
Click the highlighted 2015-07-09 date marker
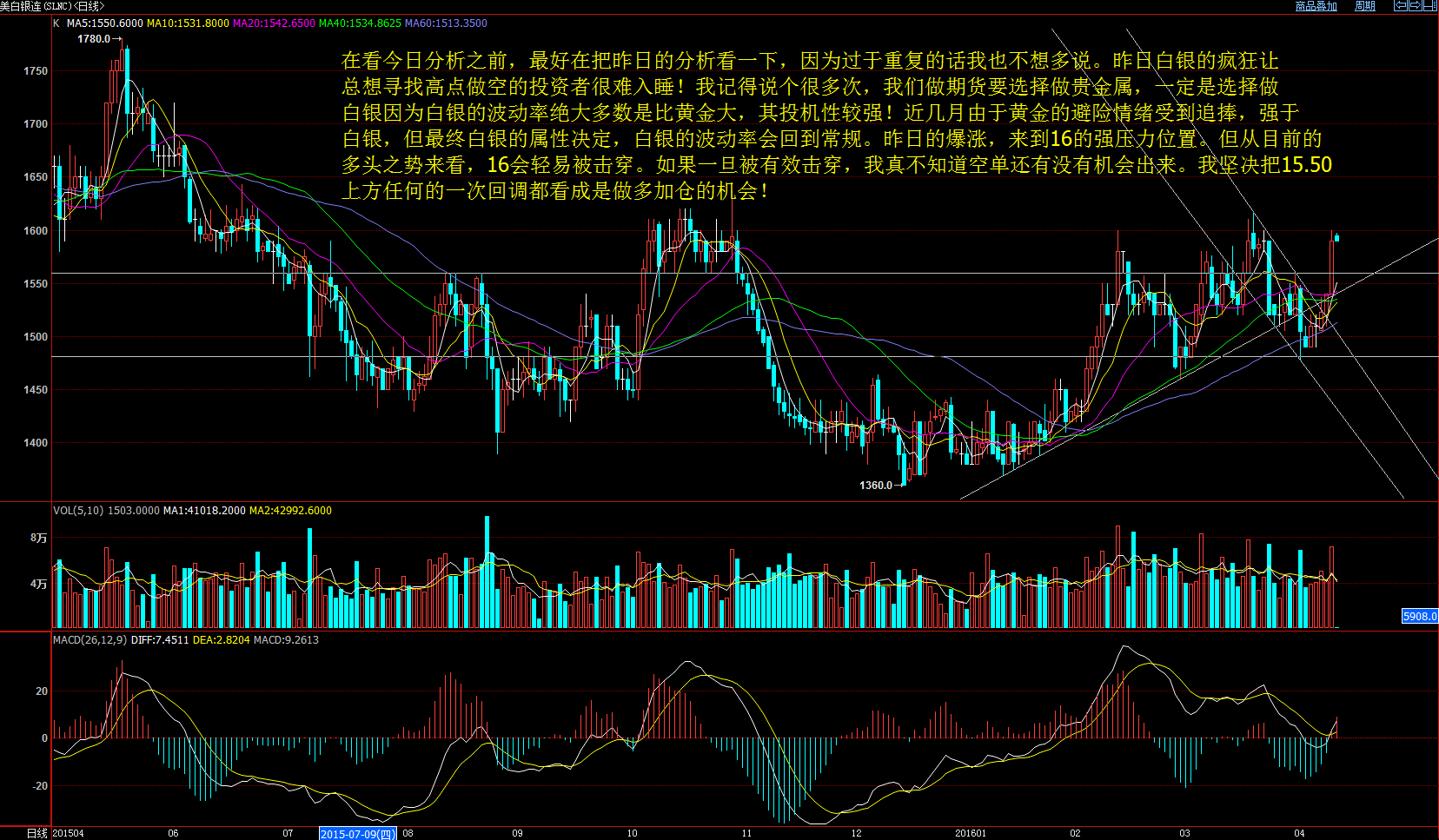point(358,834)
